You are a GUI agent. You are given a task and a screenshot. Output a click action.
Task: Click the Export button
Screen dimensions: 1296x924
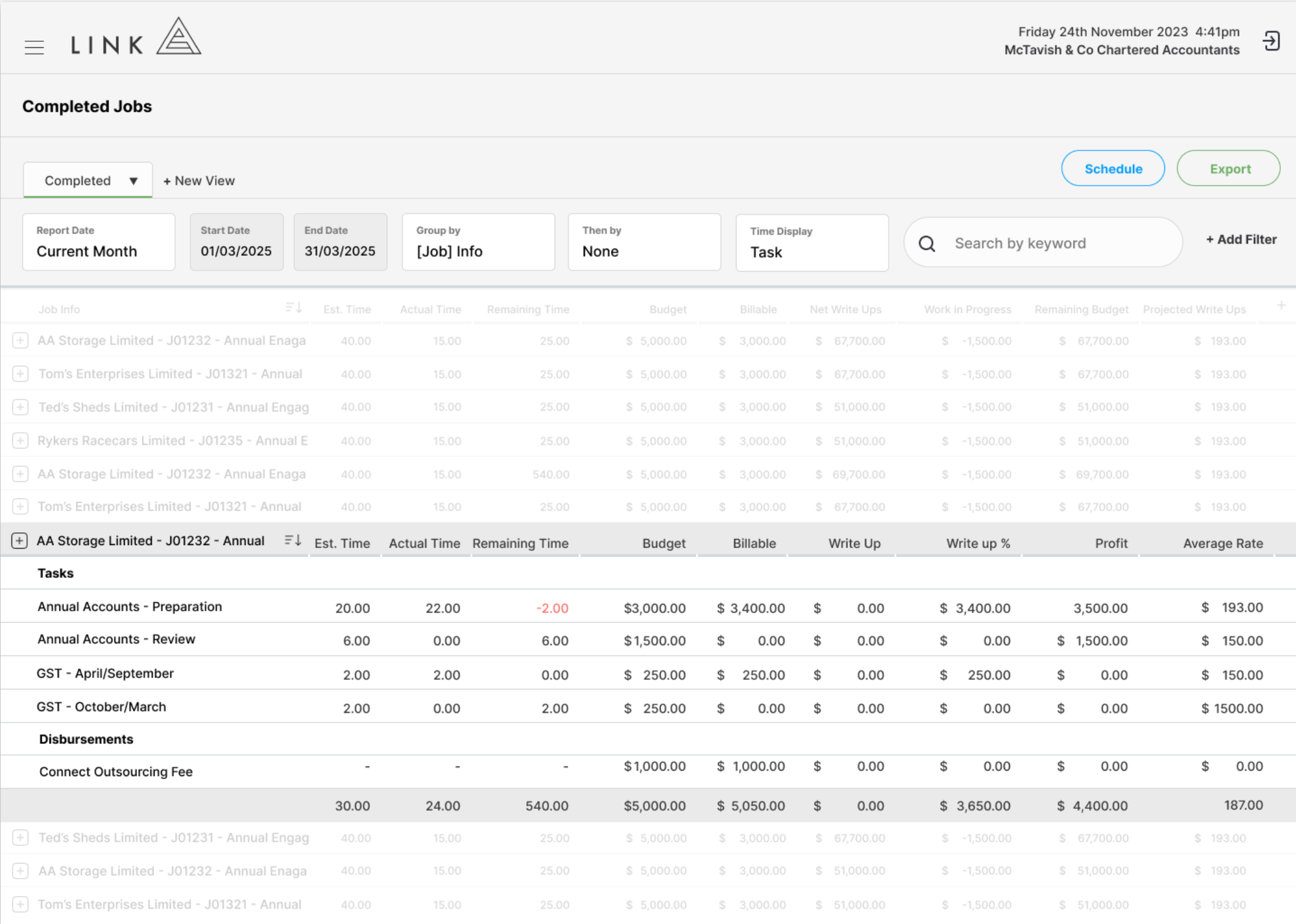coord(1229,169)
